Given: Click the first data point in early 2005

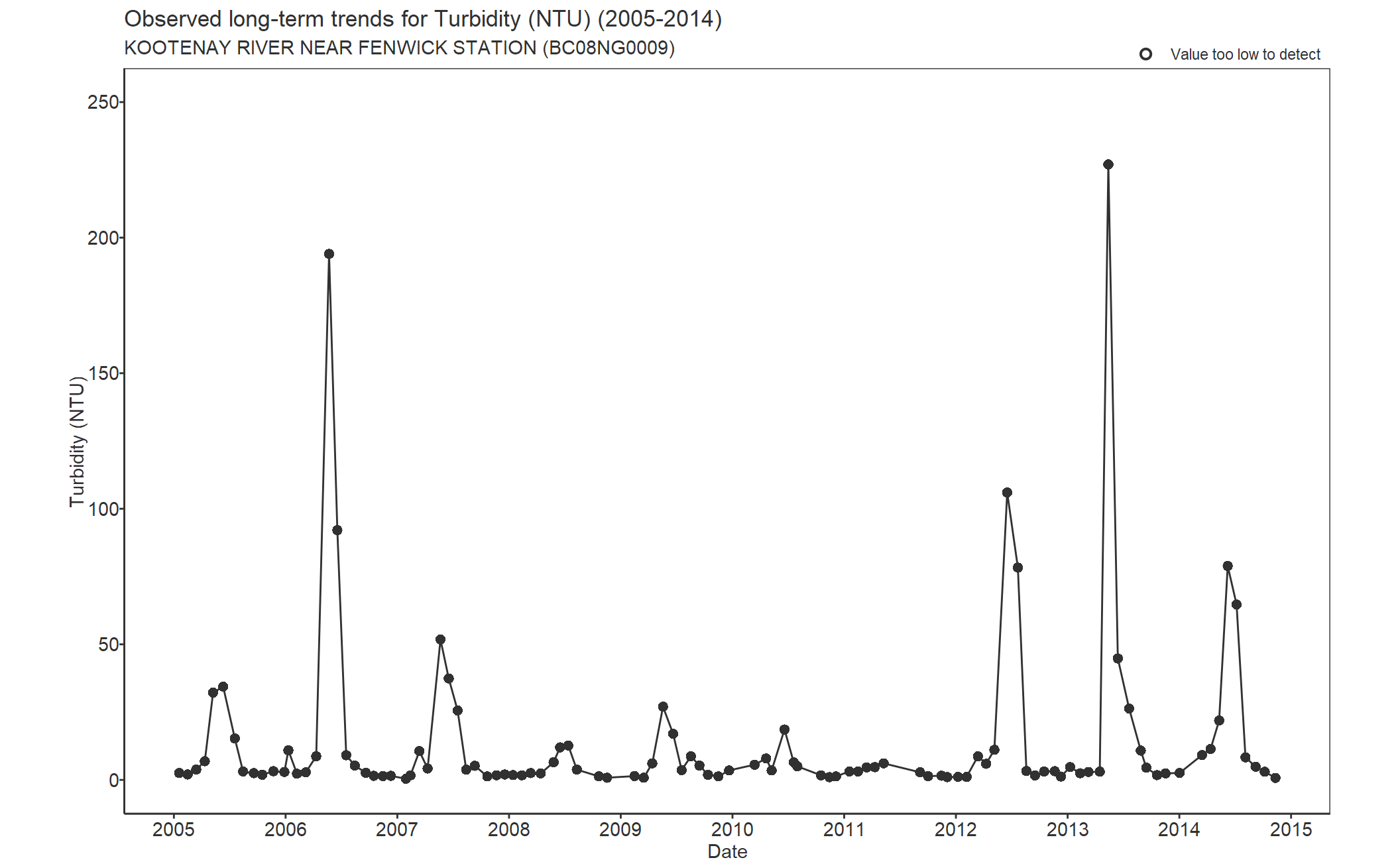Looking at the screenshot, I should (x=179, y=773).
